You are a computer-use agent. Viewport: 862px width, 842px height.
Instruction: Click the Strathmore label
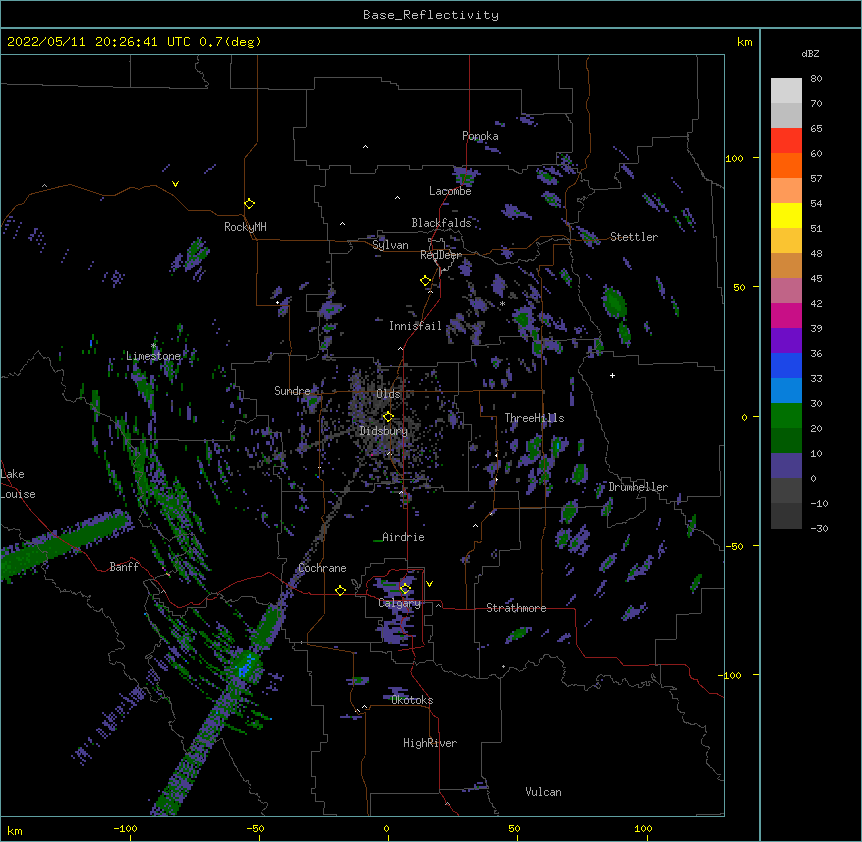tap(516, 608)
